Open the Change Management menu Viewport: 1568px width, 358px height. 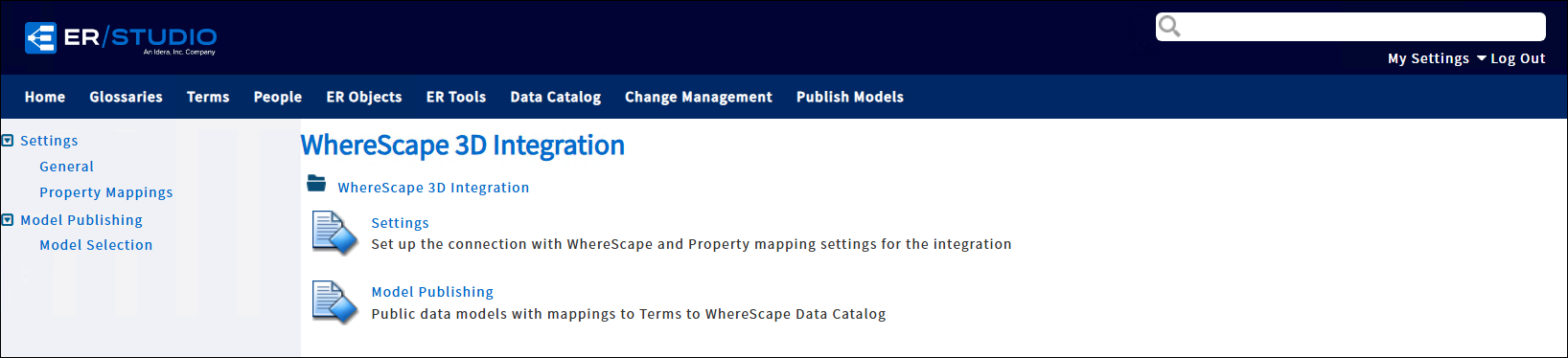click(699, 97)
